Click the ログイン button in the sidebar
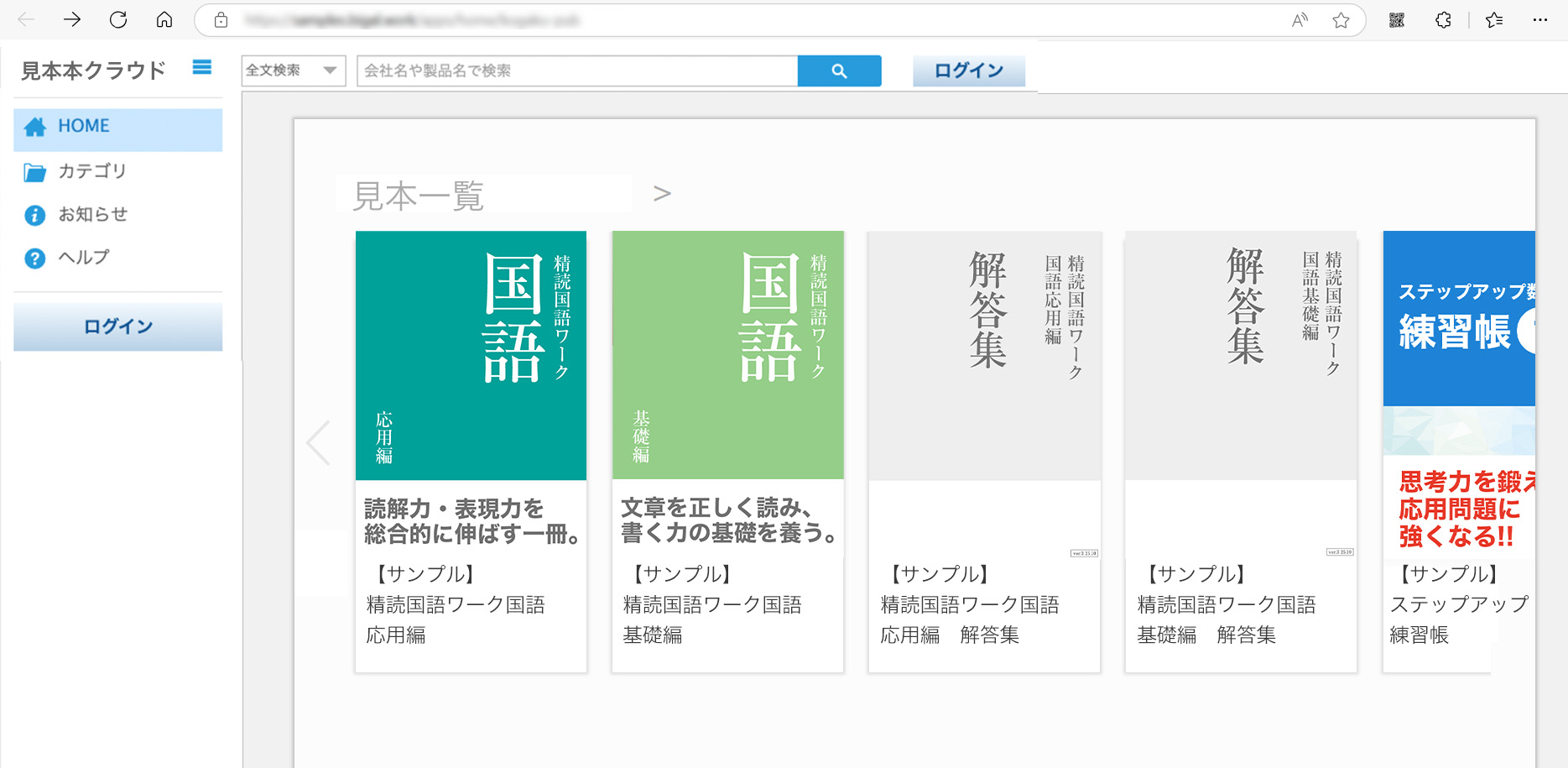Screen dimensions: 1568x768 point(117,327)
